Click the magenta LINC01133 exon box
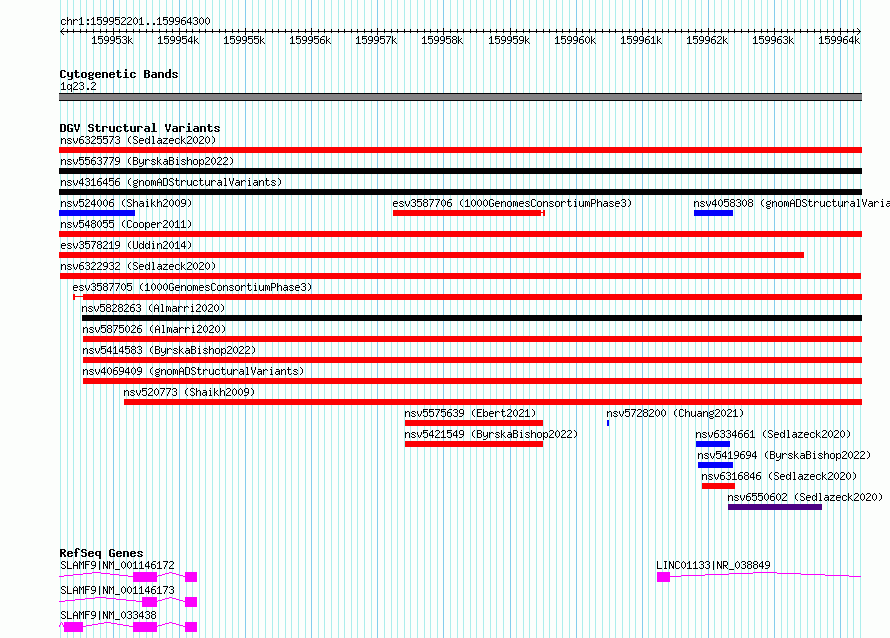This screenshot has height=638, width=890. pos(664,577)
